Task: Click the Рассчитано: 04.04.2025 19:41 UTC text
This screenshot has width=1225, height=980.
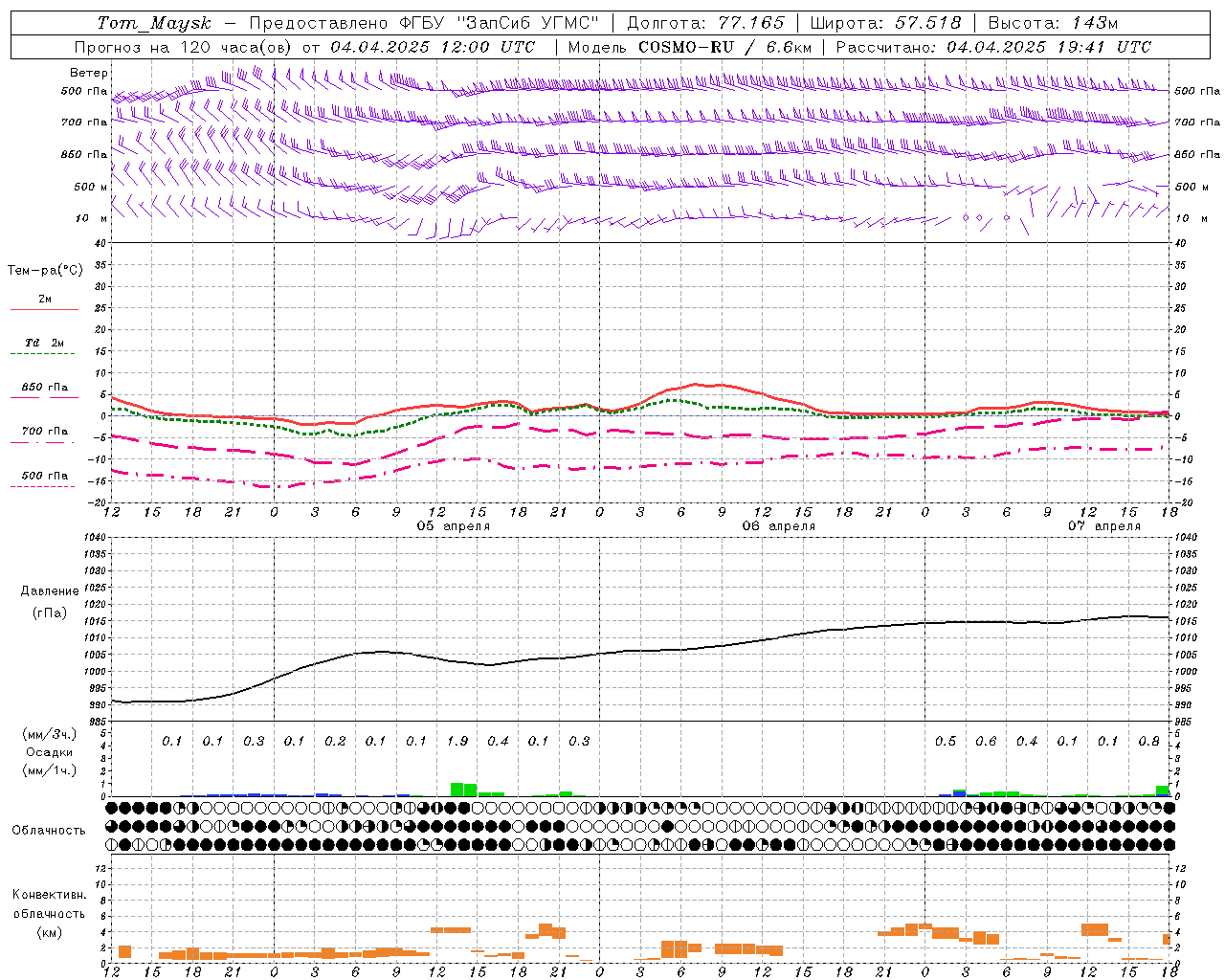Action: [x=993, y=47]
